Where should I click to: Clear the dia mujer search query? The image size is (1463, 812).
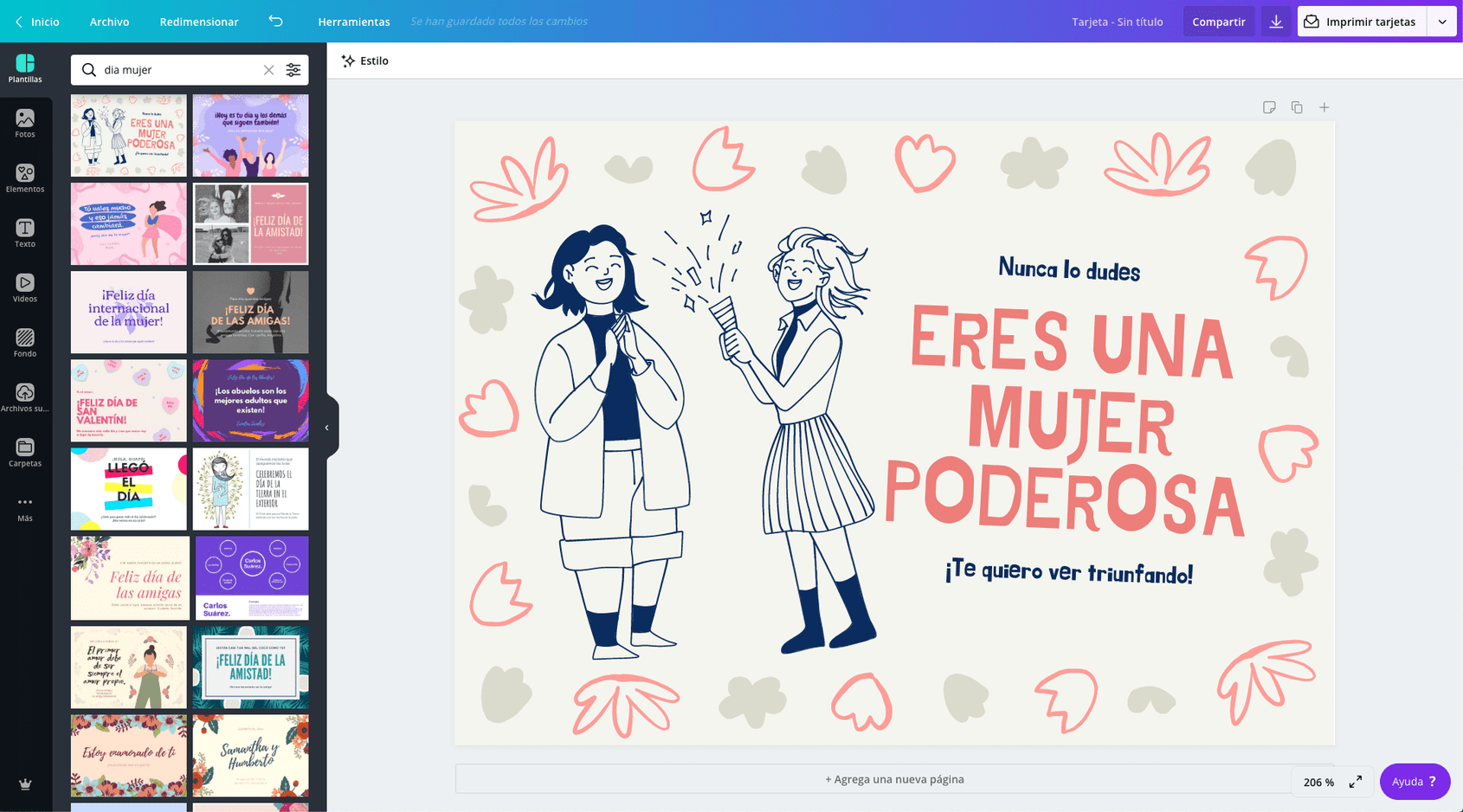(x=268, y=70)
